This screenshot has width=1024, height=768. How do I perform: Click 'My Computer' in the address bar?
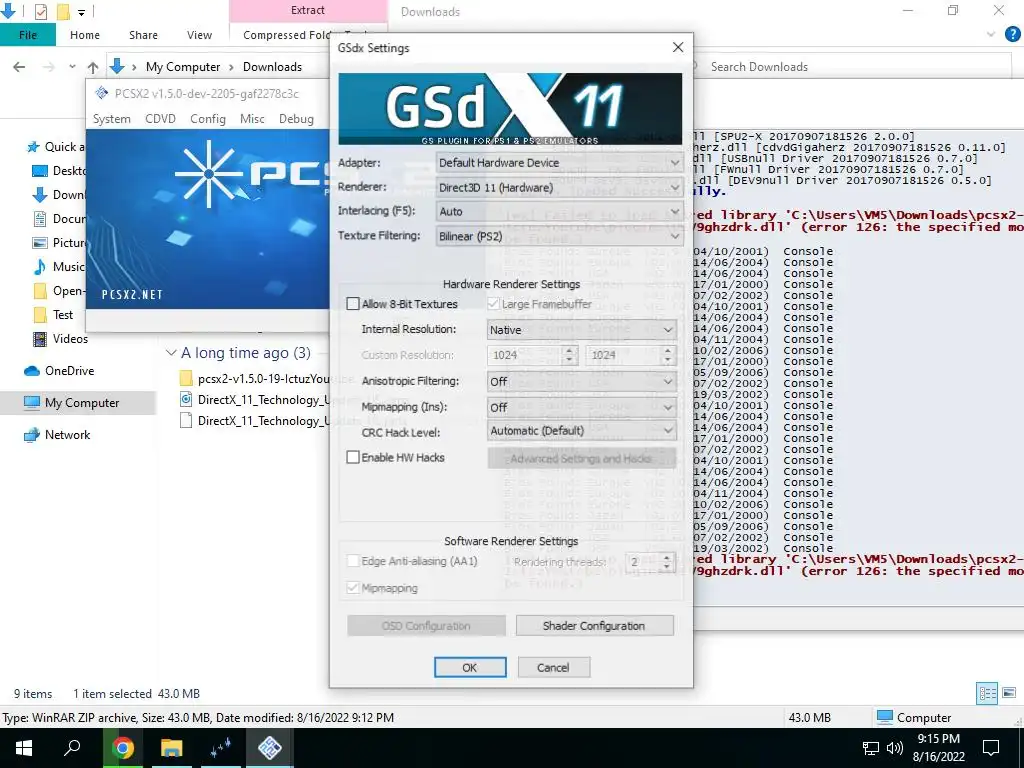pyautogui.click(x=183, y=67)
